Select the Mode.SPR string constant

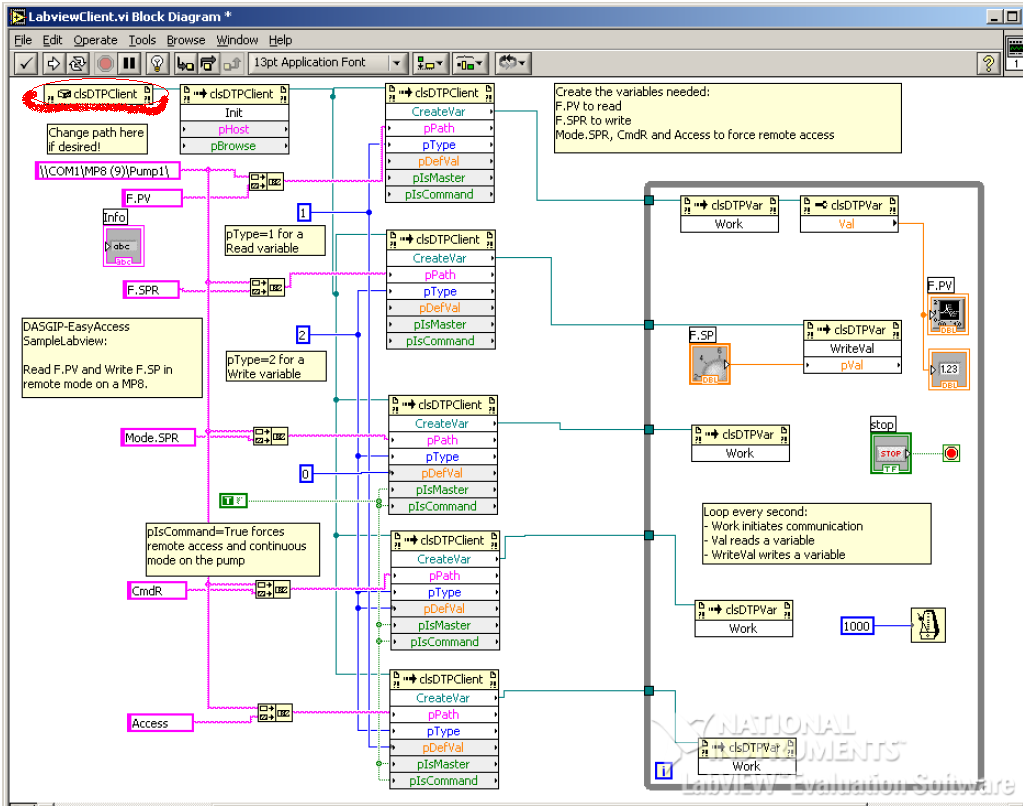coord(158,437)
